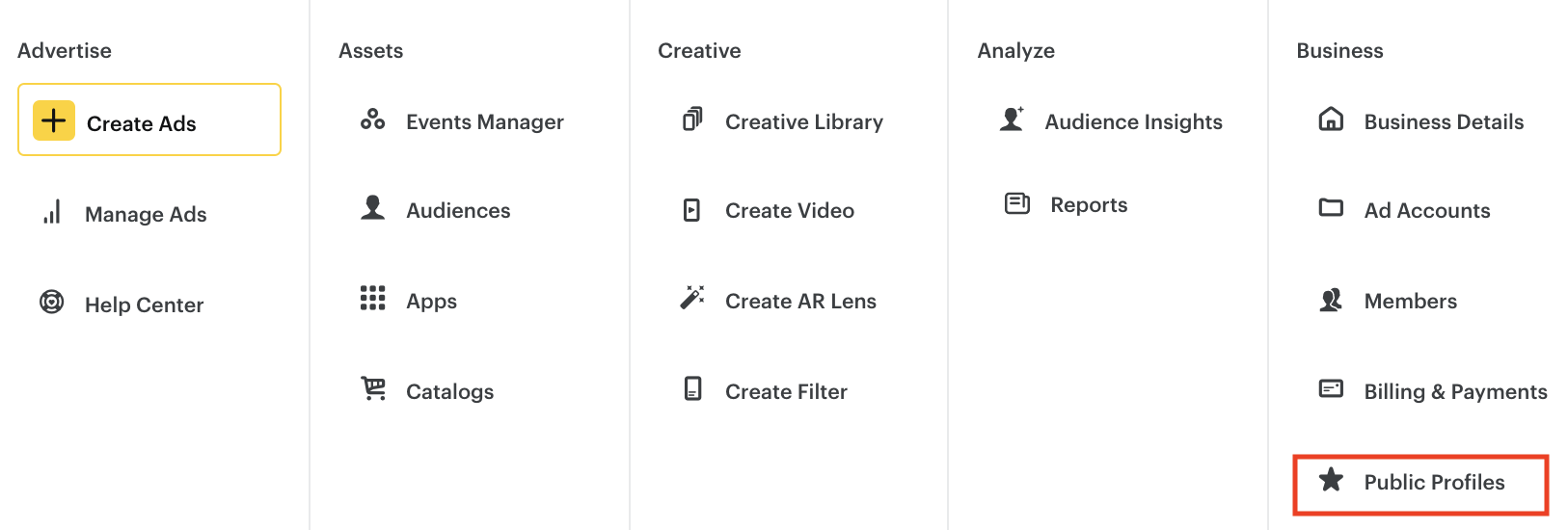Viewport: 1568px width, 530px height.
Task: Click the Public Profiles star icon
Action: coord(1331,480)
